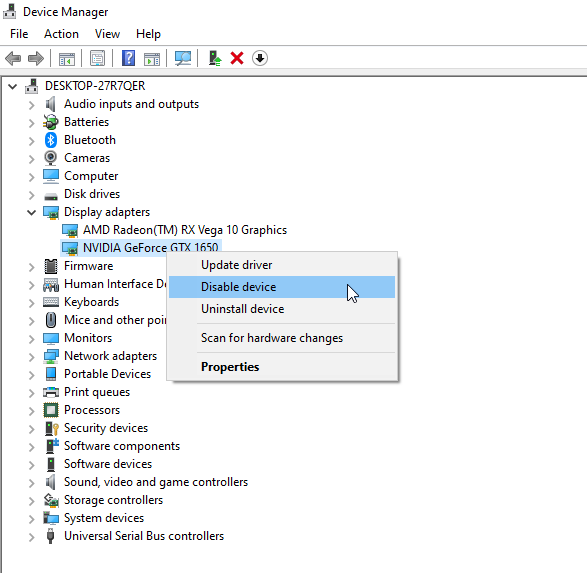Click the Computer monitor icon
587x573 pixels.
51,176
